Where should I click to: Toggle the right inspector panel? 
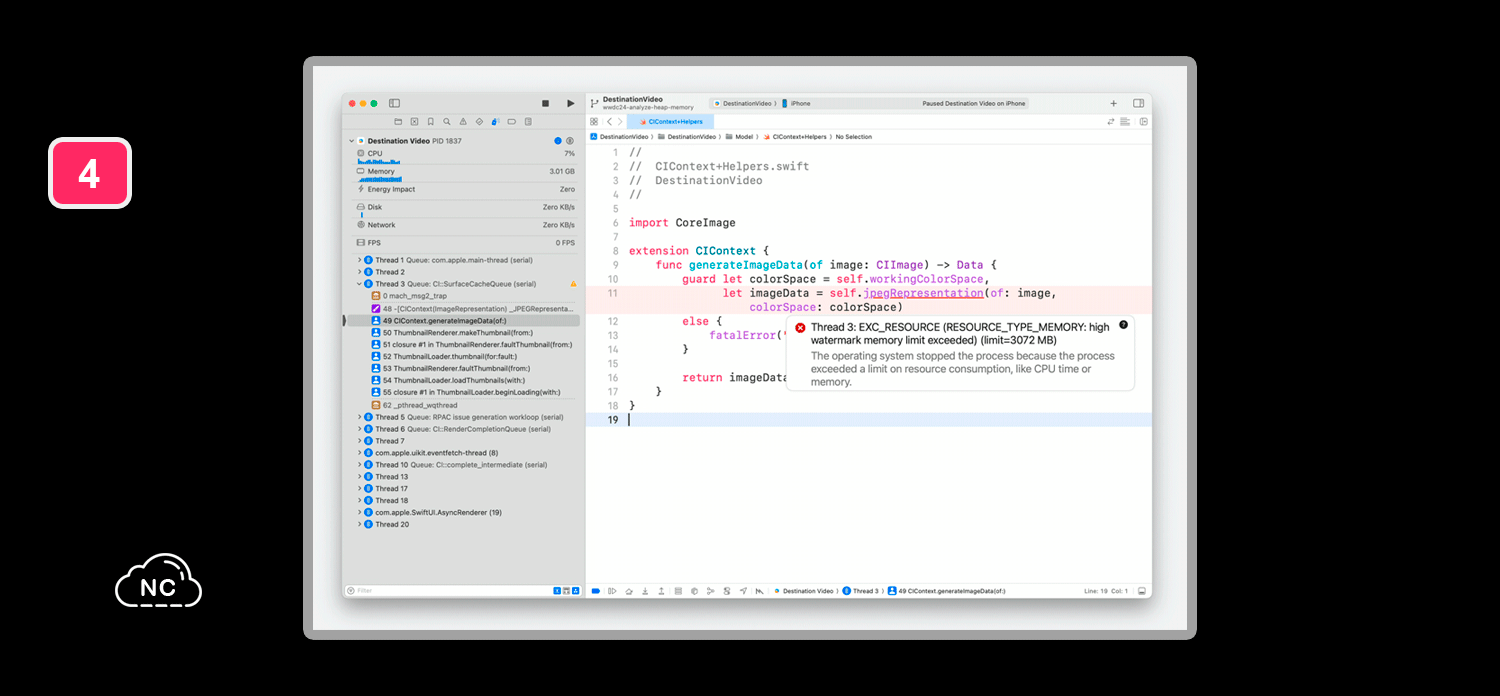click(1138, 103)
